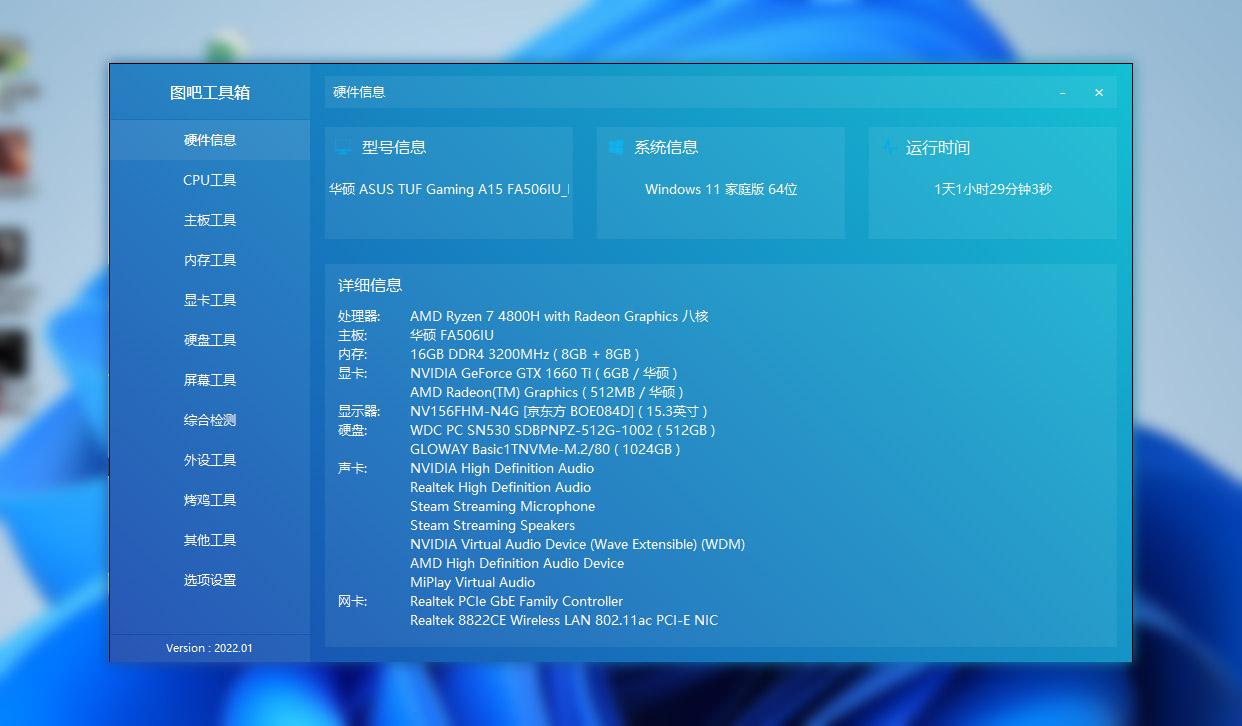Screen dimensions: 1242x726
Task: Click the 内存: label
Action: (353, 354)
